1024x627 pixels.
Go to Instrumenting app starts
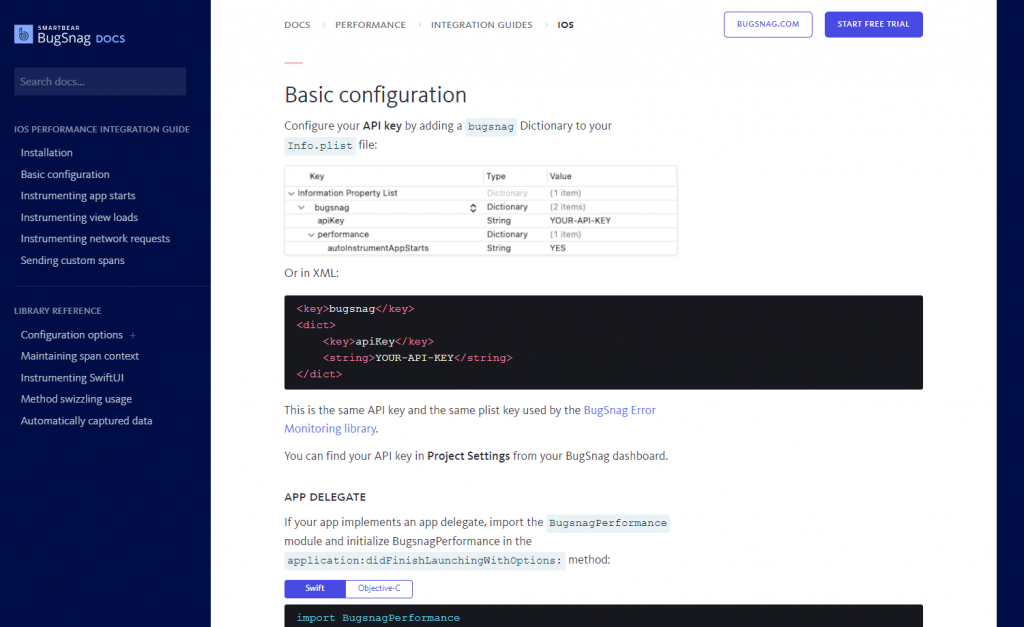pos(78,196)
